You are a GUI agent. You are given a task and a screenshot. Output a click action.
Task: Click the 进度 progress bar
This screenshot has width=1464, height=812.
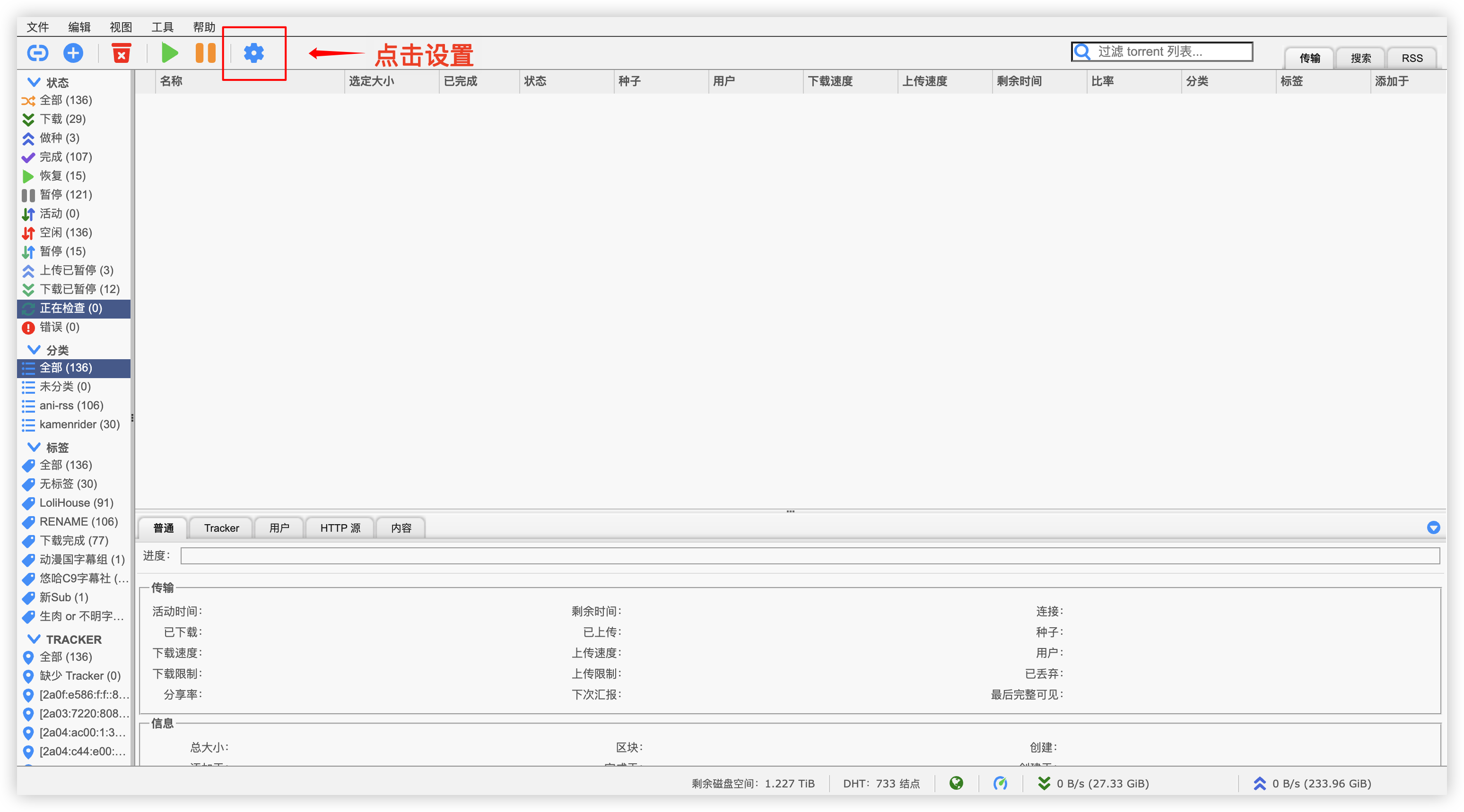click(x=810, y=556)
